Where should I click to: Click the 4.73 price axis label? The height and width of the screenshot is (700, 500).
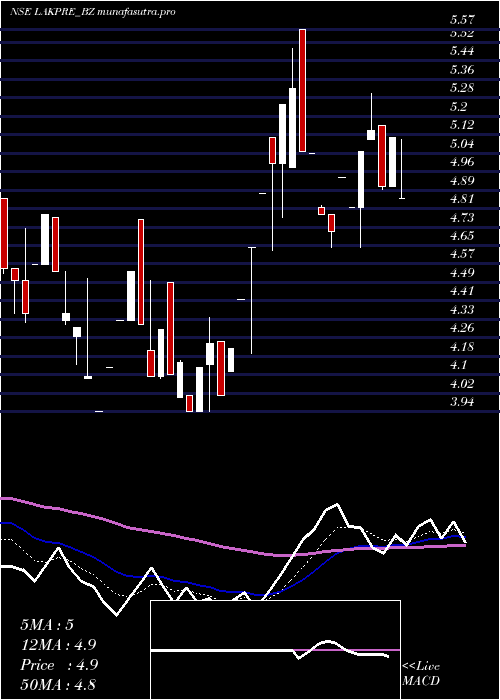coord(462,217)
